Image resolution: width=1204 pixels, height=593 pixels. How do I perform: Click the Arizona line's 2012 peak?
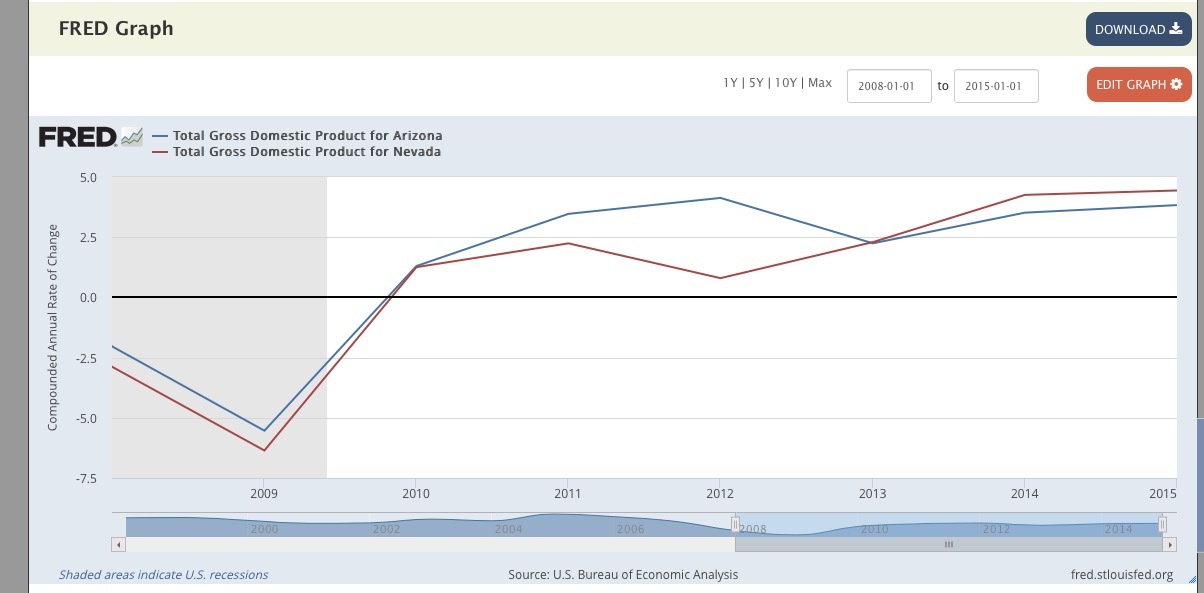tap(720, 198)
